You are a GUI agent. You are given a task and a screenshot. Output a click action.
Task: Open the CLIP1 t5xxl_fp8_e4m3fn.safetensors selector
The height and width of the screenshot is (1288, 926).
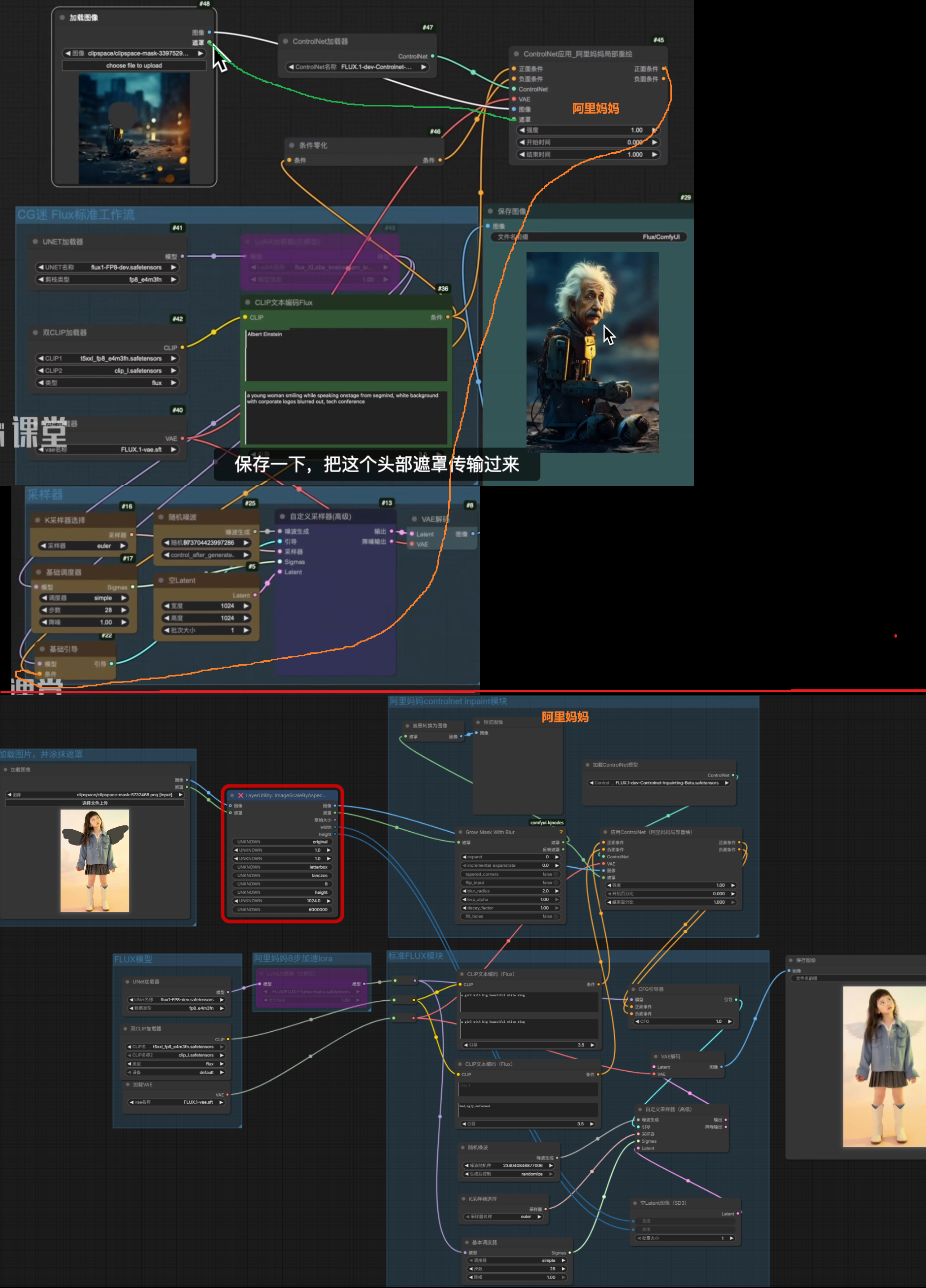[107, 358]
